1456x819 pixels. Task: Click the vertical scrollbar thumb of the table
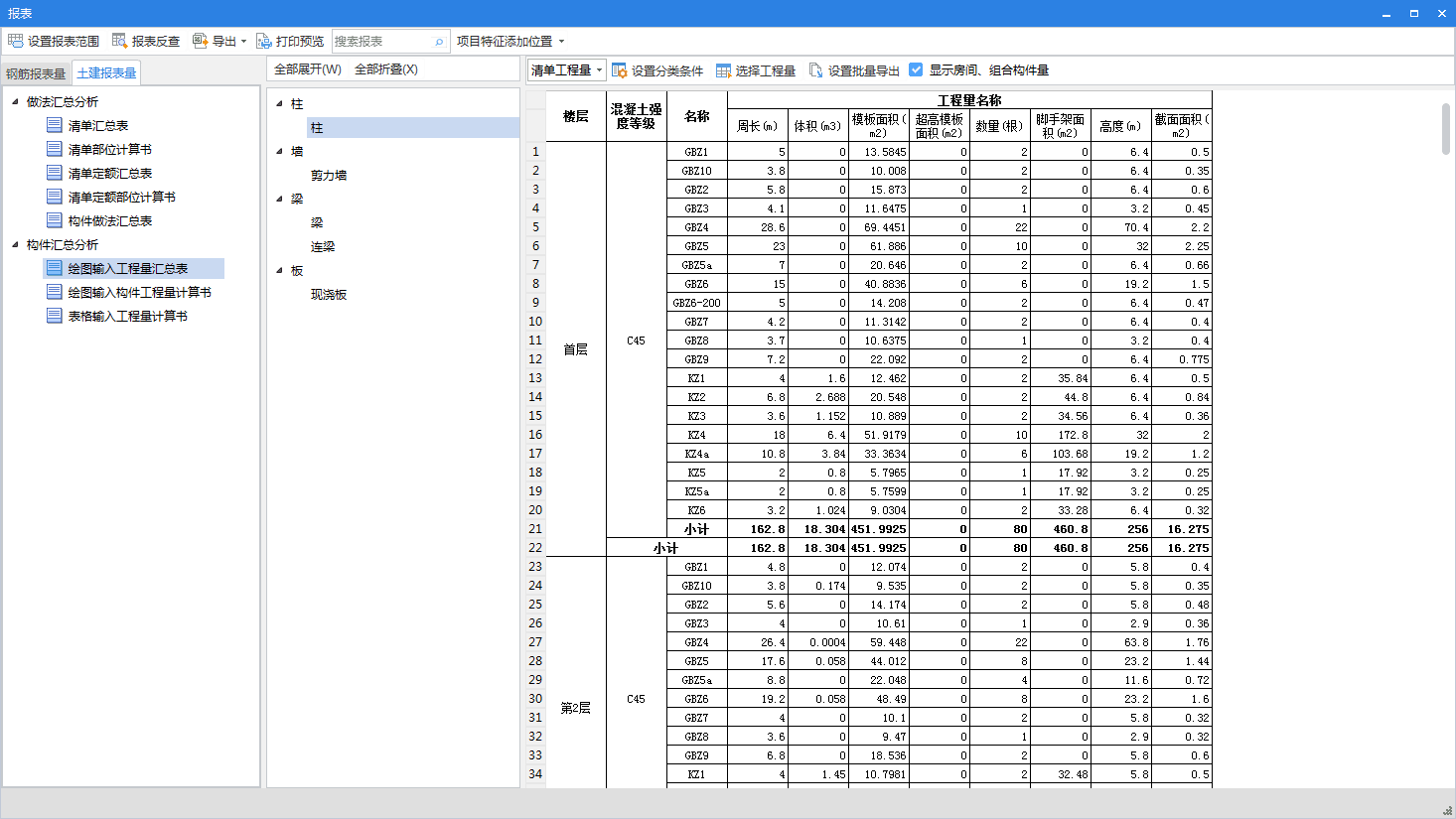pyautogui.click(x=1446, y=129)
